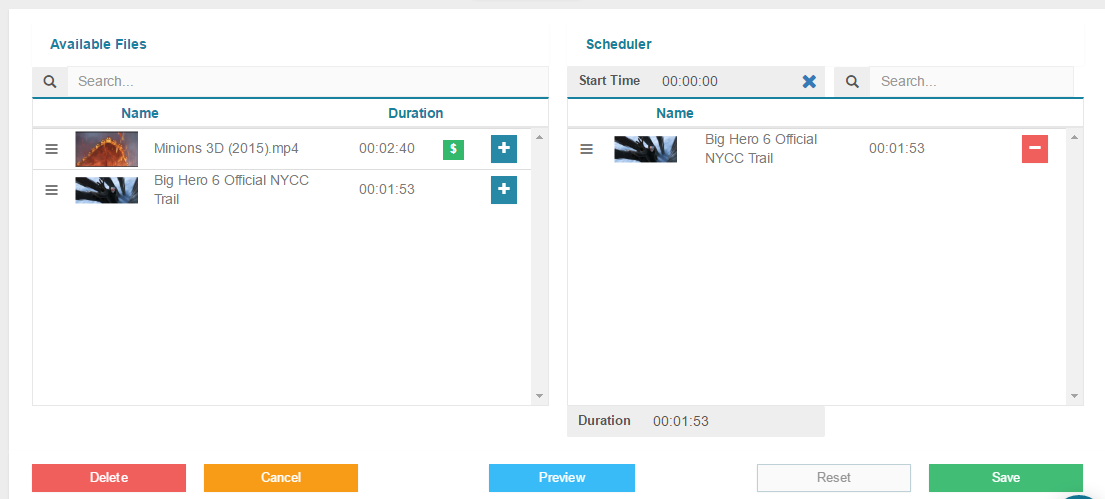Screen dimensions: 1105x499
Task: Click drag handle for Minions 3D file
Action: click(x=52, y=149)
